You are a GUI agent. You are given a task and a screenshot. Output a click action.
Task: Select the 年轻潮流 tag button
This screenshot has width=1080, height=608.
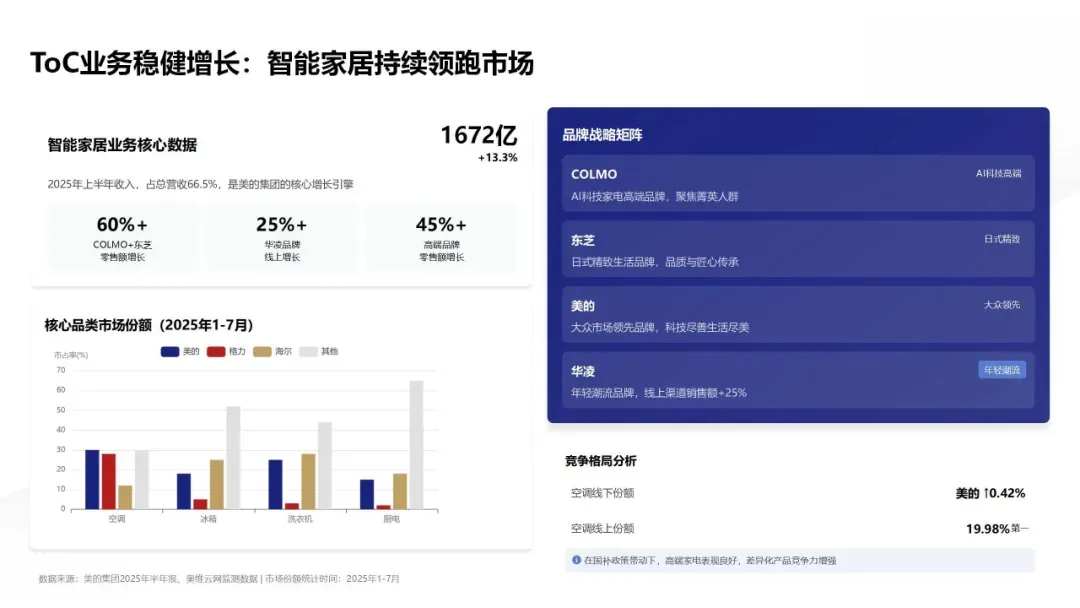click(1002, 370)
